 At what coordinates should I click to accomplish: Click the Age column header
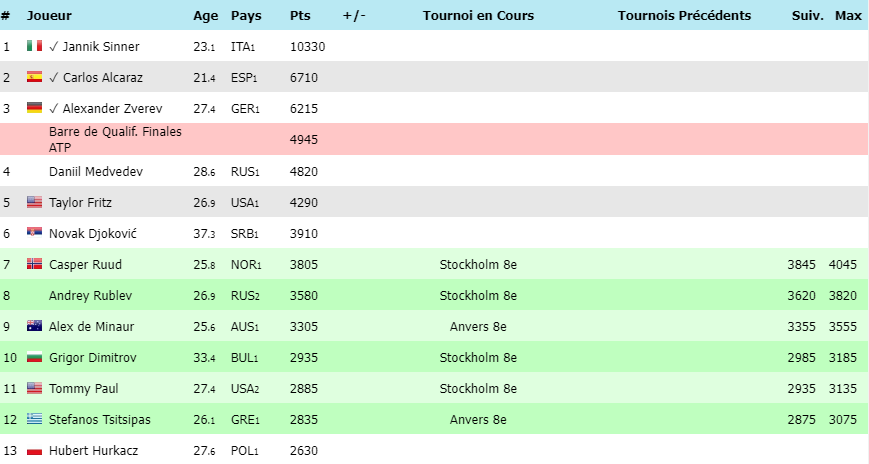pos(205,15)
